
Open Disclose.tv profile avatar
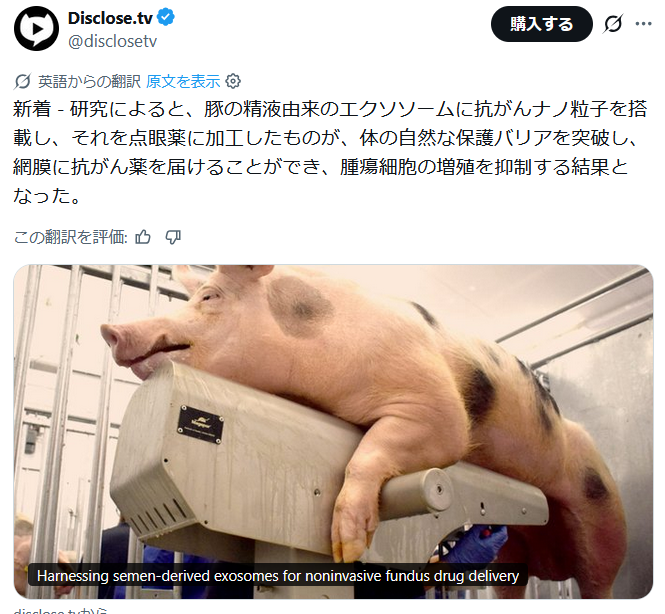tap(36, 28)
